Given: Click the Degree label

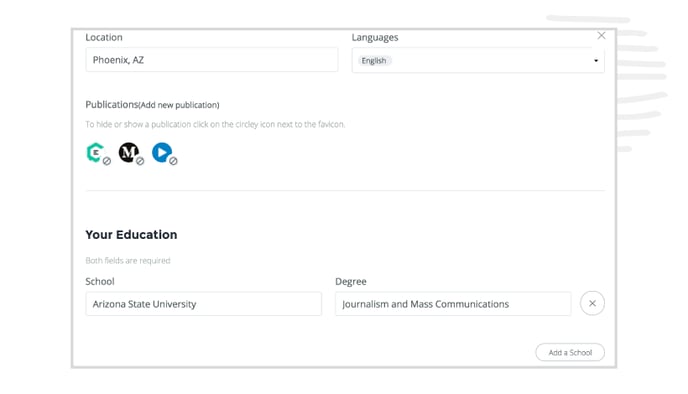Looking at the screenshot, I should point(351,282).
